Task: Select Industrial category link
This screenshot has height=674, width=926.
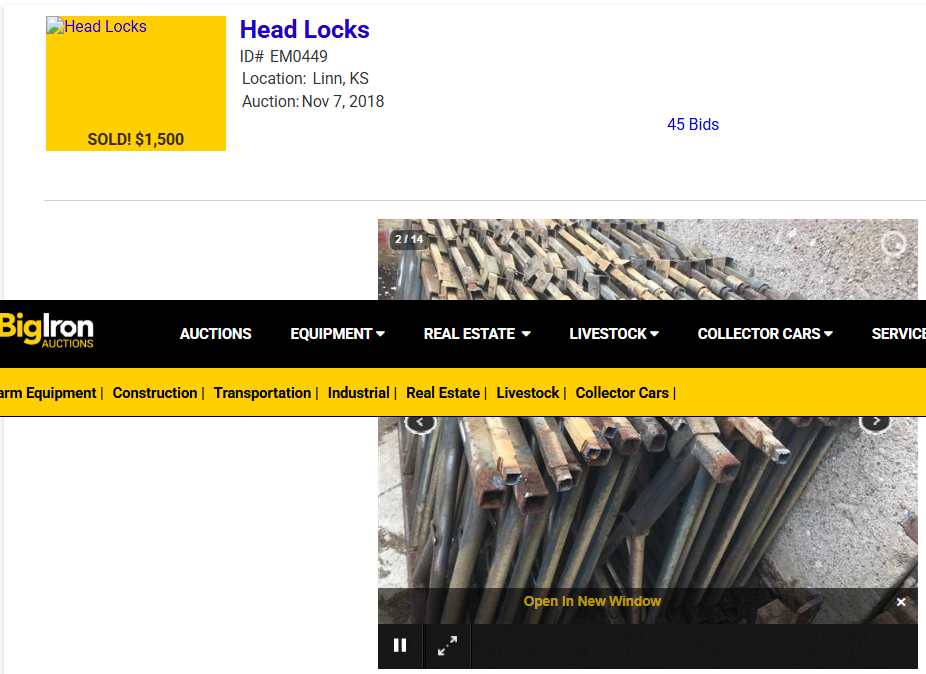Action: pos(358,393)
